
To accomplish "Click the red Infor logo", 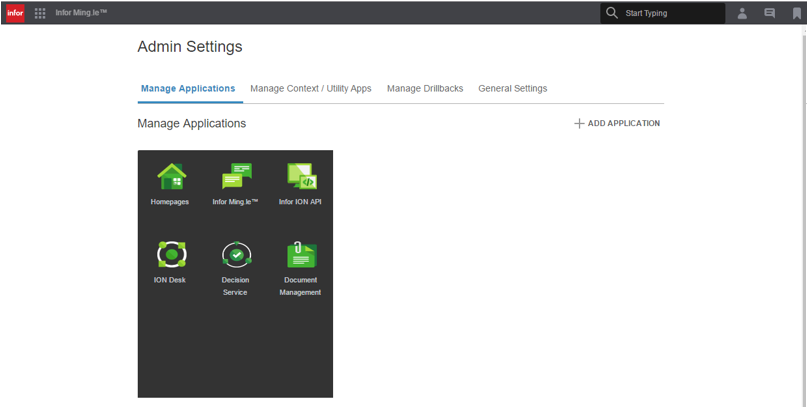I will 14,13.
